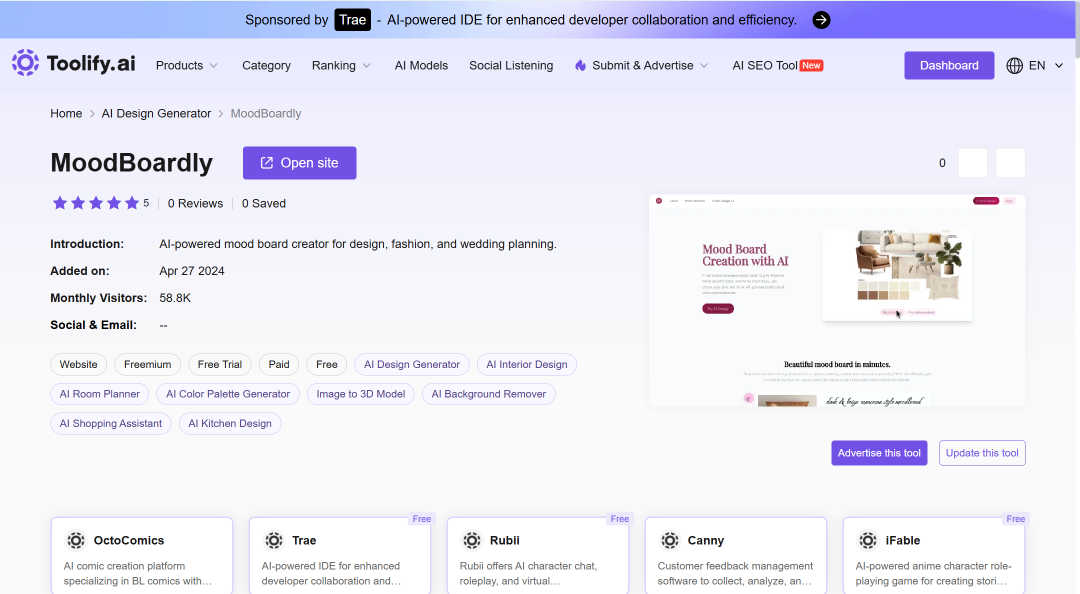Click the 0 Reviews link
Viewport: 1080px width, 594px height.
(x=196, y=203)
